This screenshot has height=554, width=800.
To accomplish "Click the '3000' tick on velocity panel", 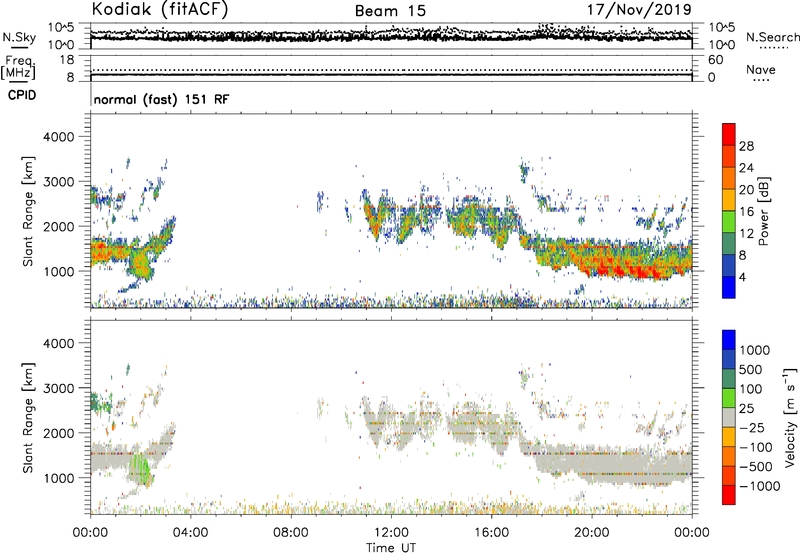I will (58, 388).
